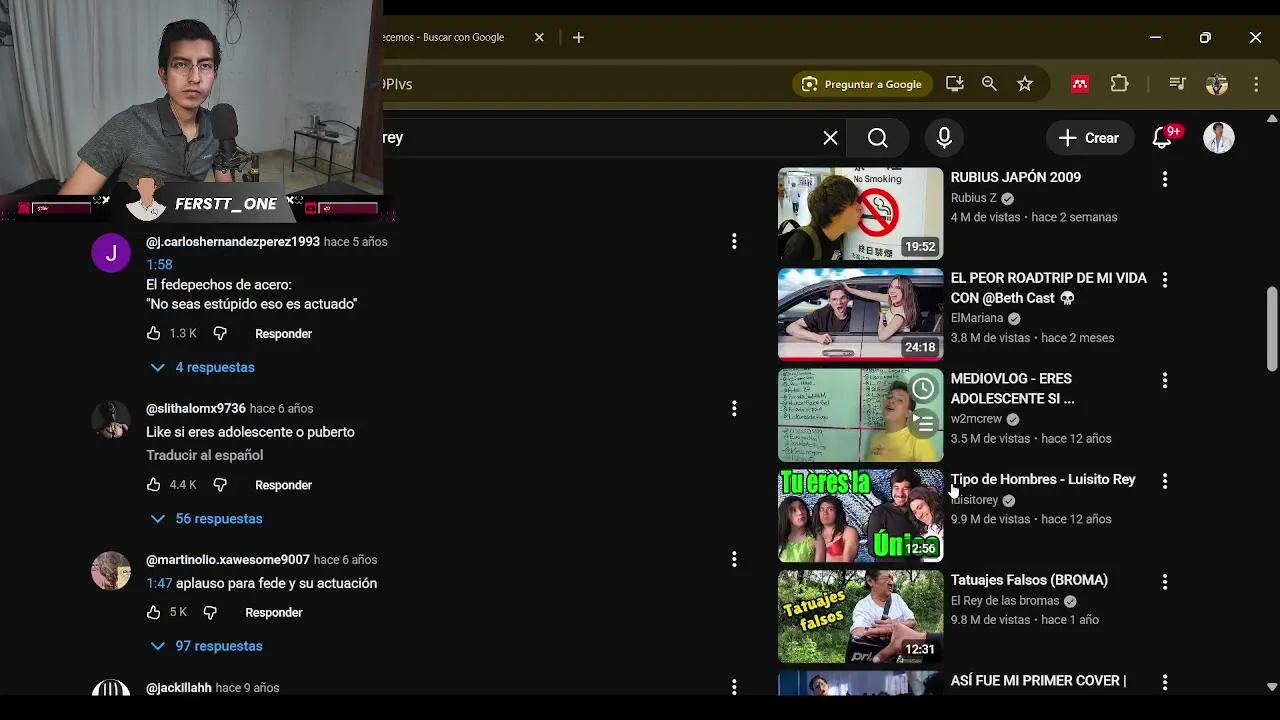The height and width of the screenshot is (720, 1280).
Task: Click the zoom magnifier icon in the address bar
Action: (989, 84)
